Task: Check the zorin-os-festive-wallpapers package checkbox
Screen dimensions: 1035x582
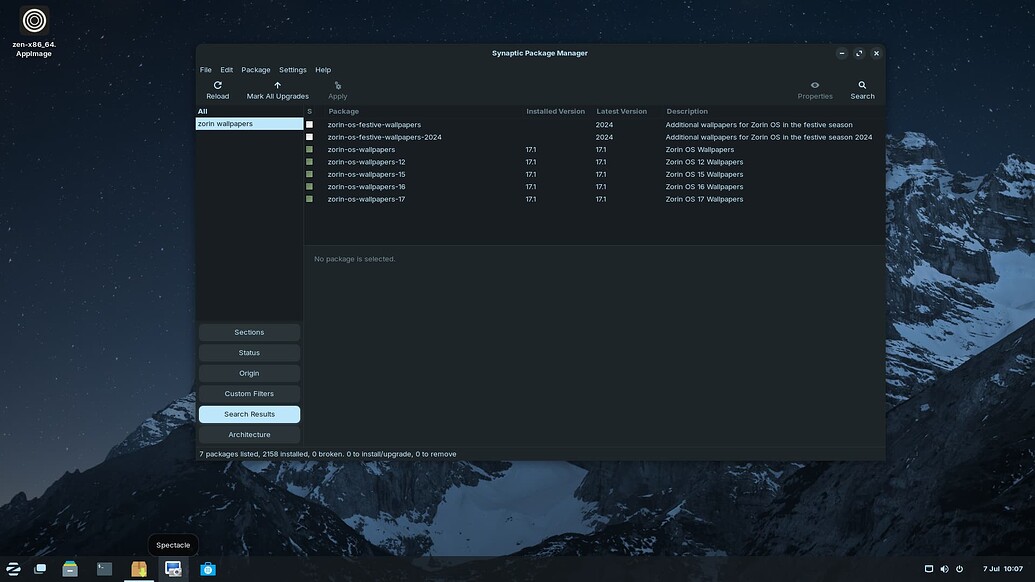Action: 309,124
